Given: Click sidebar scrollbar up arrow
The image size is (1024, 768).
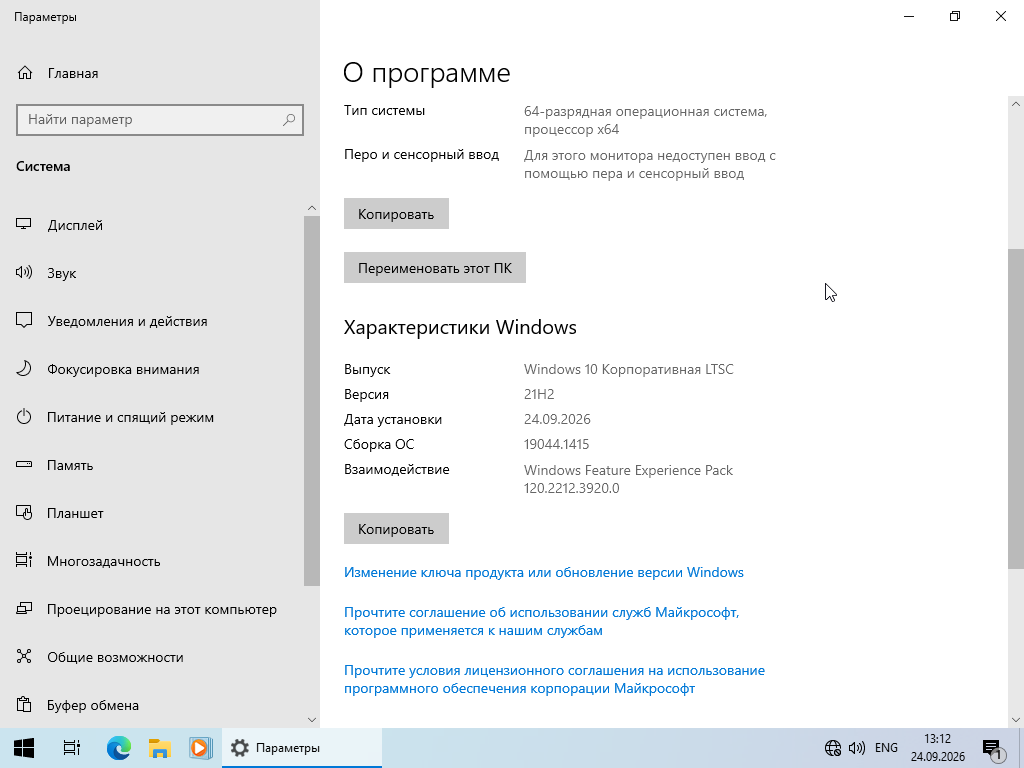Looking at the screenshot, I should coord(312,208).
